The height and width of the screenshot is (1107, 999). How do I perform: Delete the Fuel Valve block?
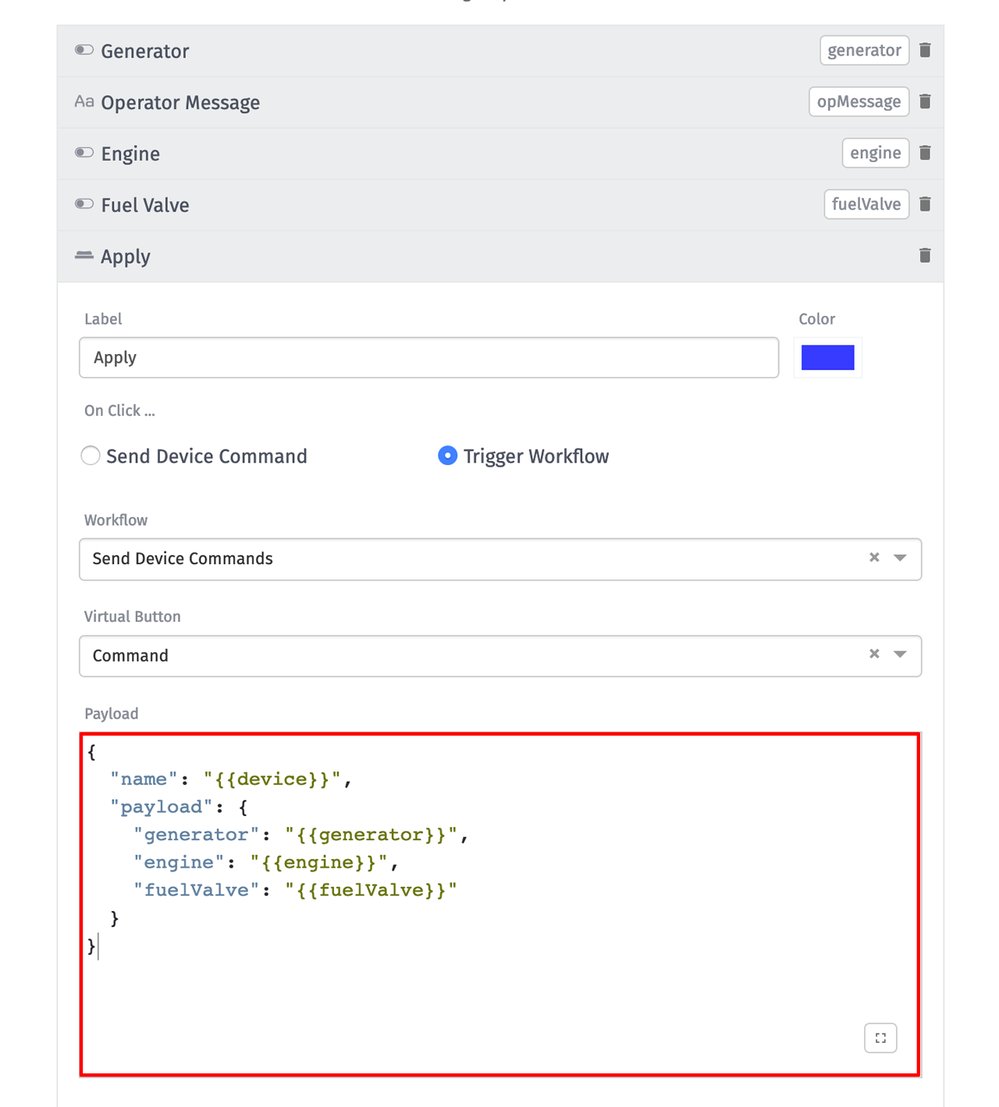924,204
